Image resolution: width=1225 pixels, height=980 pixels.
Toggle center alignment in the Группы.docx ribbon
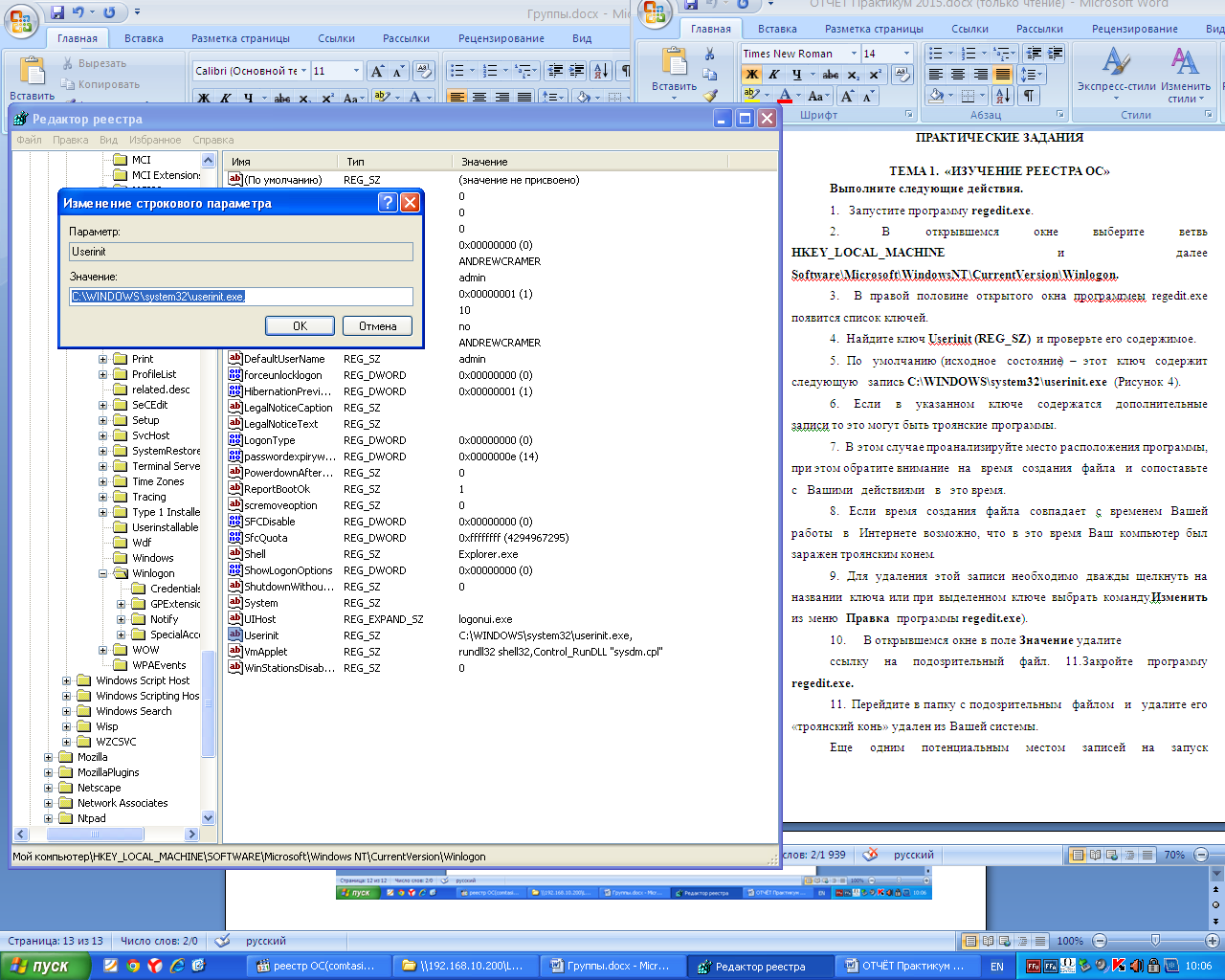pyautogui.click(x=479, y=97)
